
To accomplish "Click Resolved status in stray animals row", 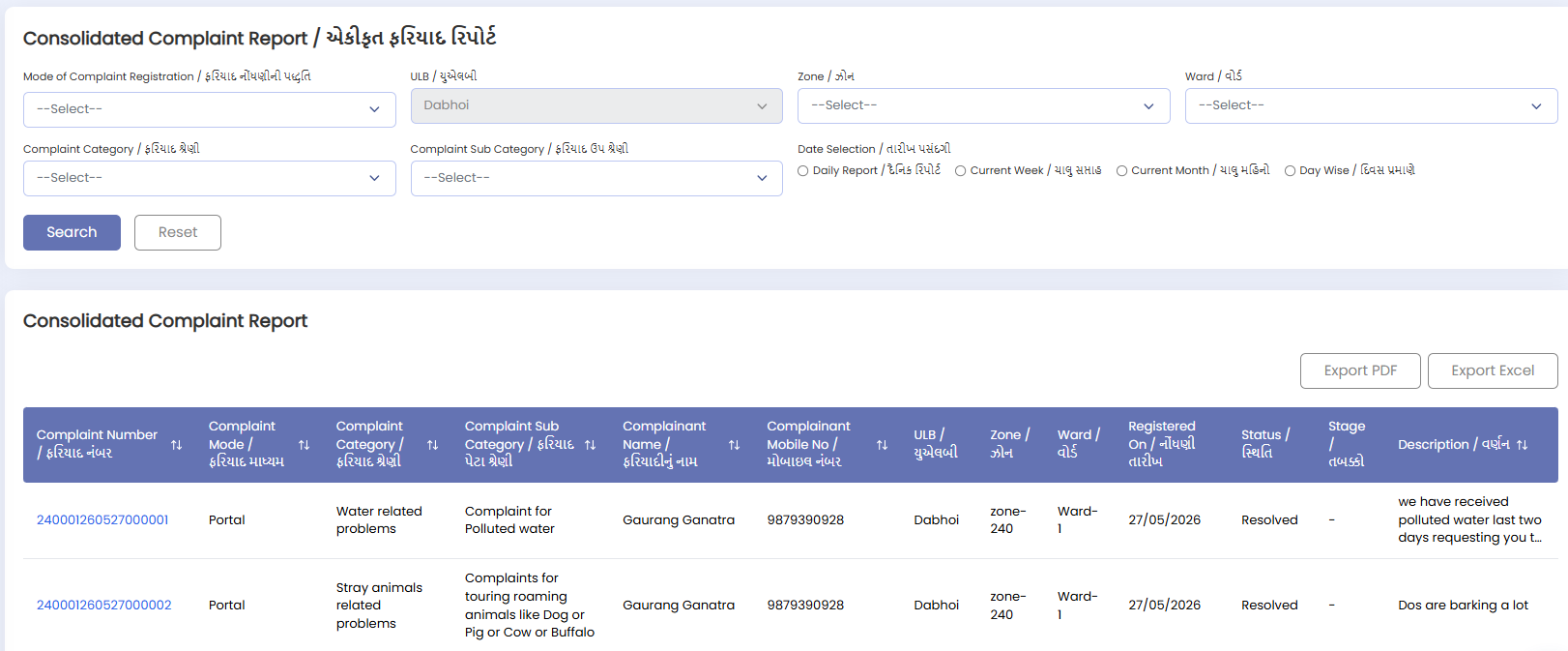I will [x=1269, y=606].
